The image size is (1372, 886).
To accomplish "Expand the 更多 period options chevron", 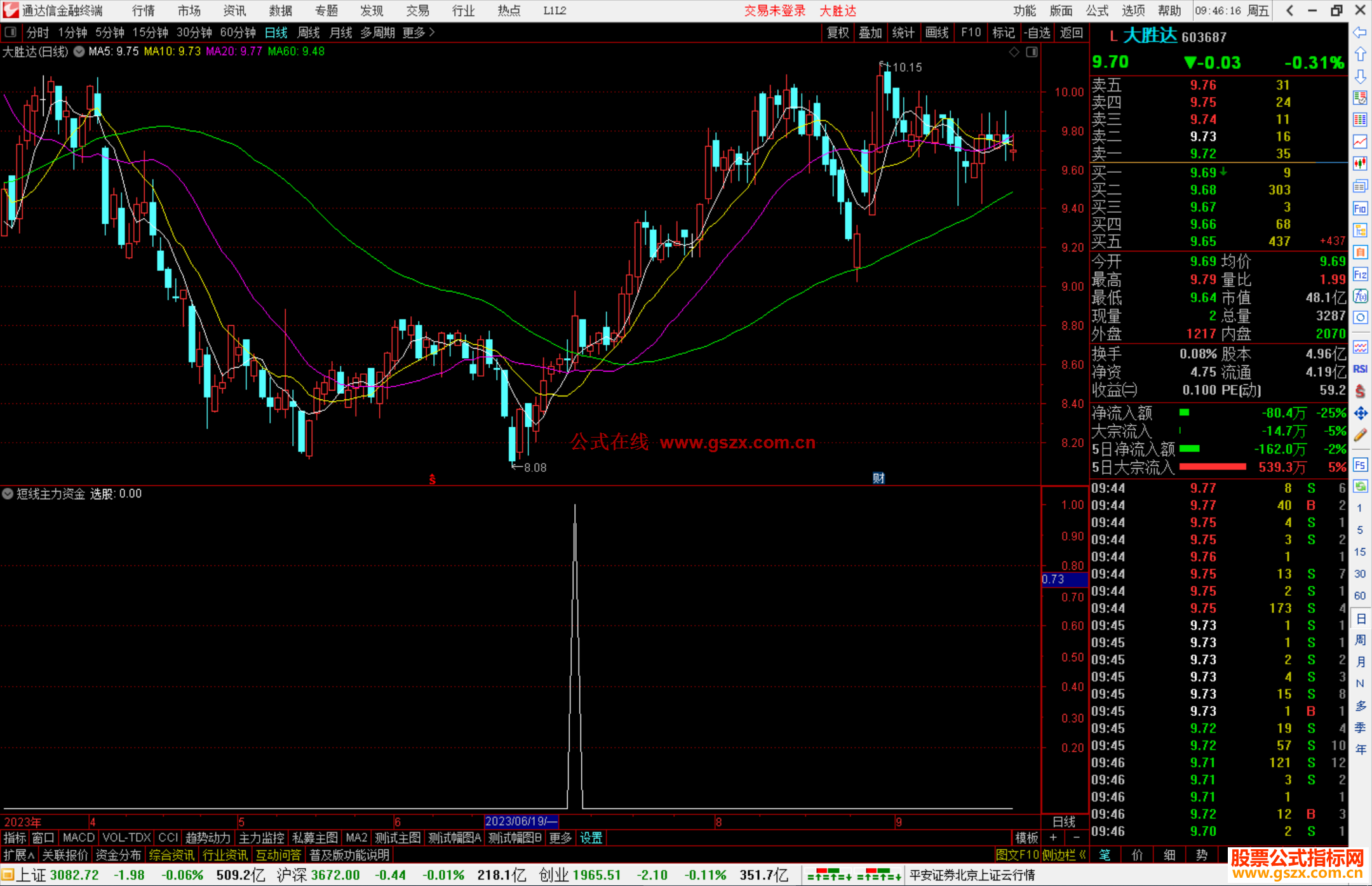I will point(433,32).
